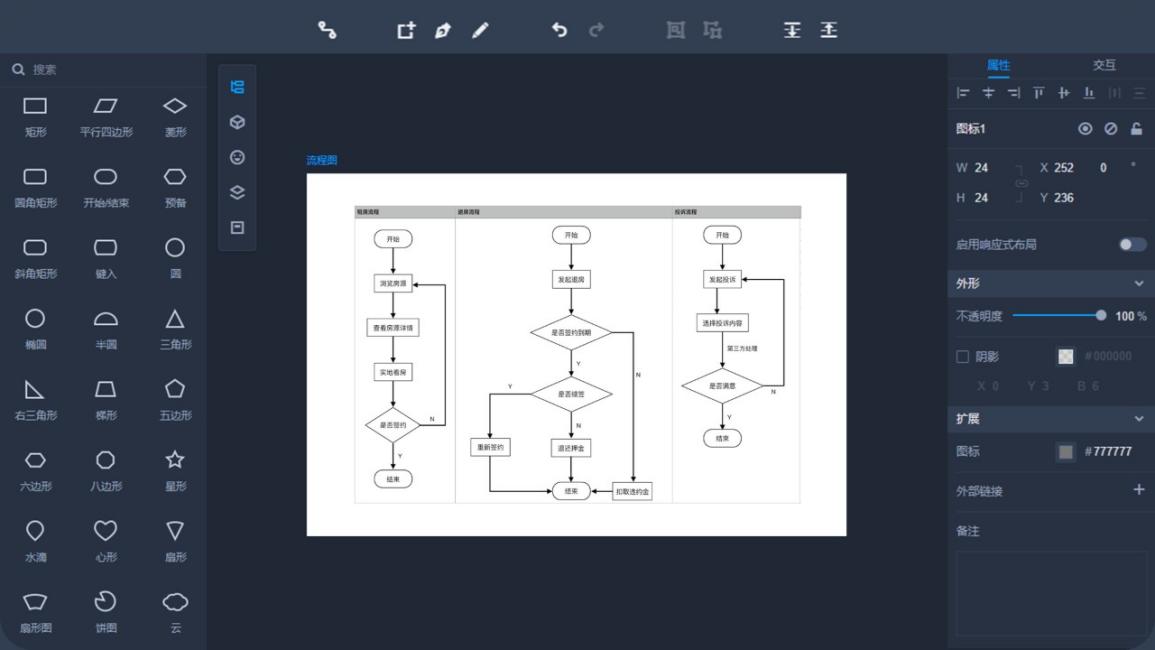Open the page tree panel icon
The image size is (1155, 650).
tap(237, 87)
